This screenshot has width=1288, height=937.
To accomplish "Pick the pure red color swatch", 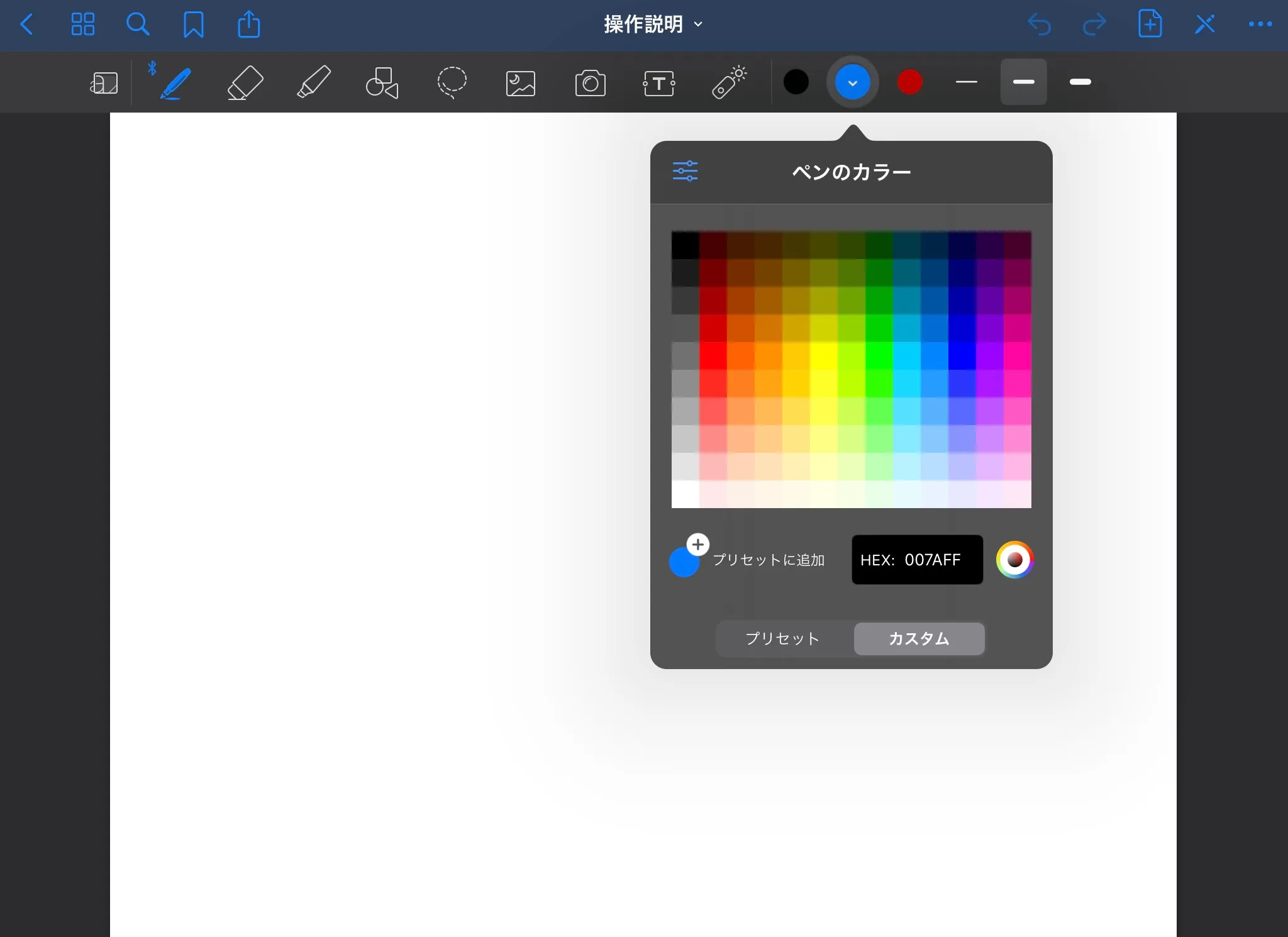I will pos(713,355).
